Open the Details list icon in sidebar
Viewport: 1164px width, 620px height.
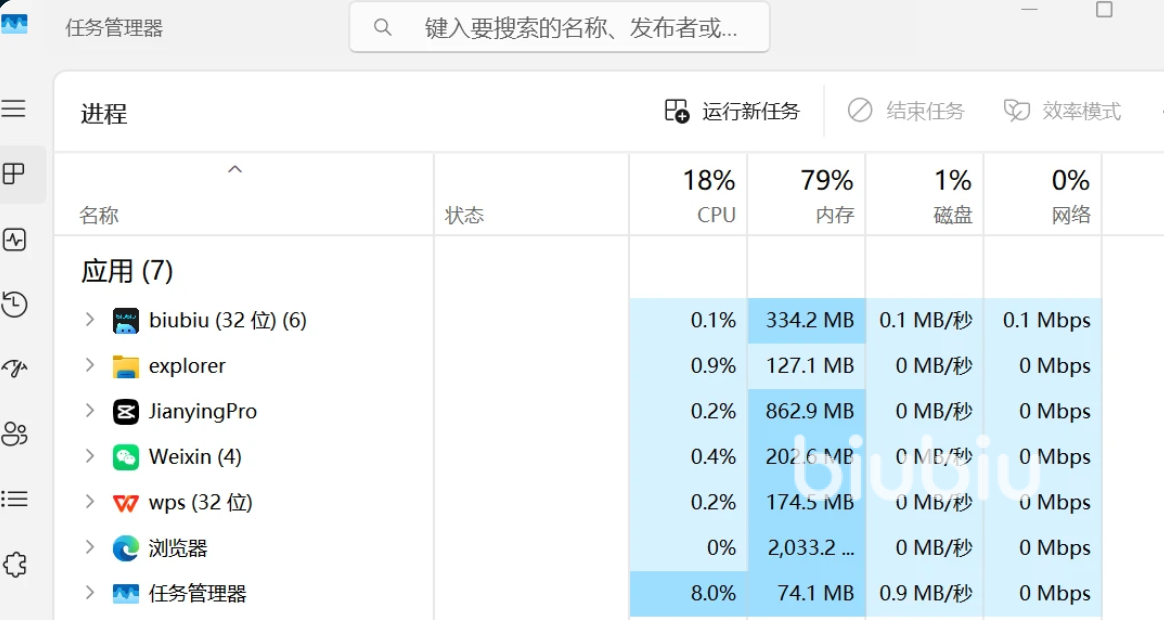pyautogui.click(x=14, y=499)
